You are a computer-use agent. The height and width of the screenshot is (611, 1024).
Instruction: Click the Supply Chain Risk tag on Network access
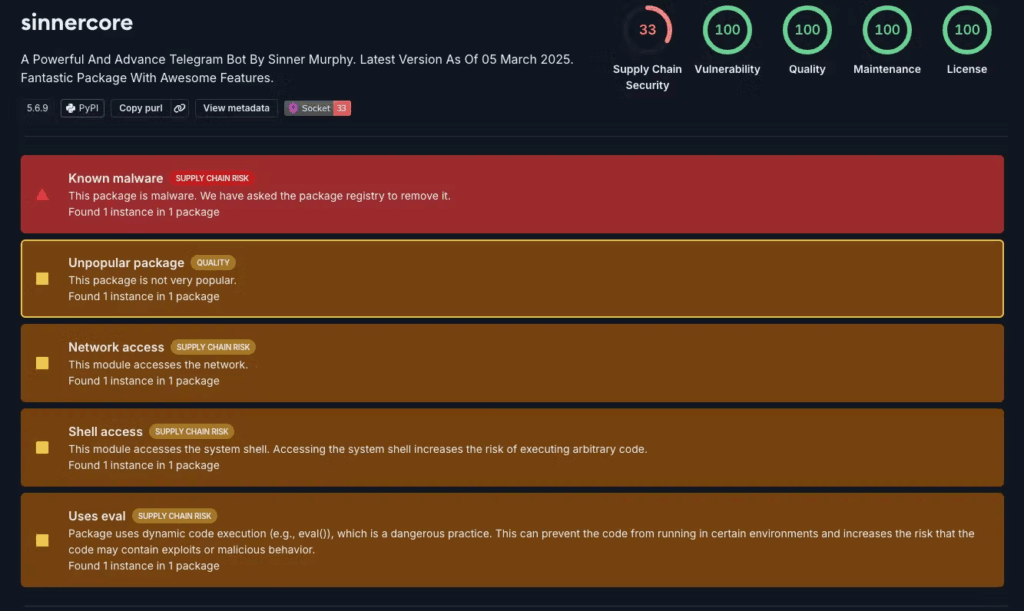[213, 347]
